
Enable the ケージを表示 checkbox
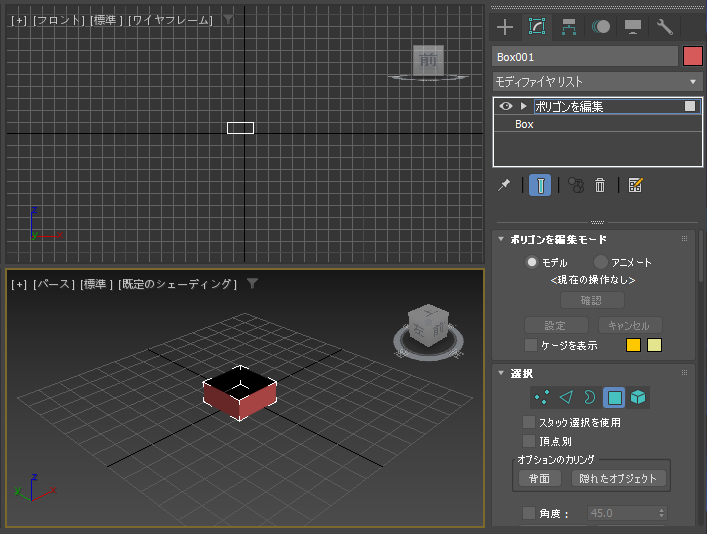click(x=531, y=345)
